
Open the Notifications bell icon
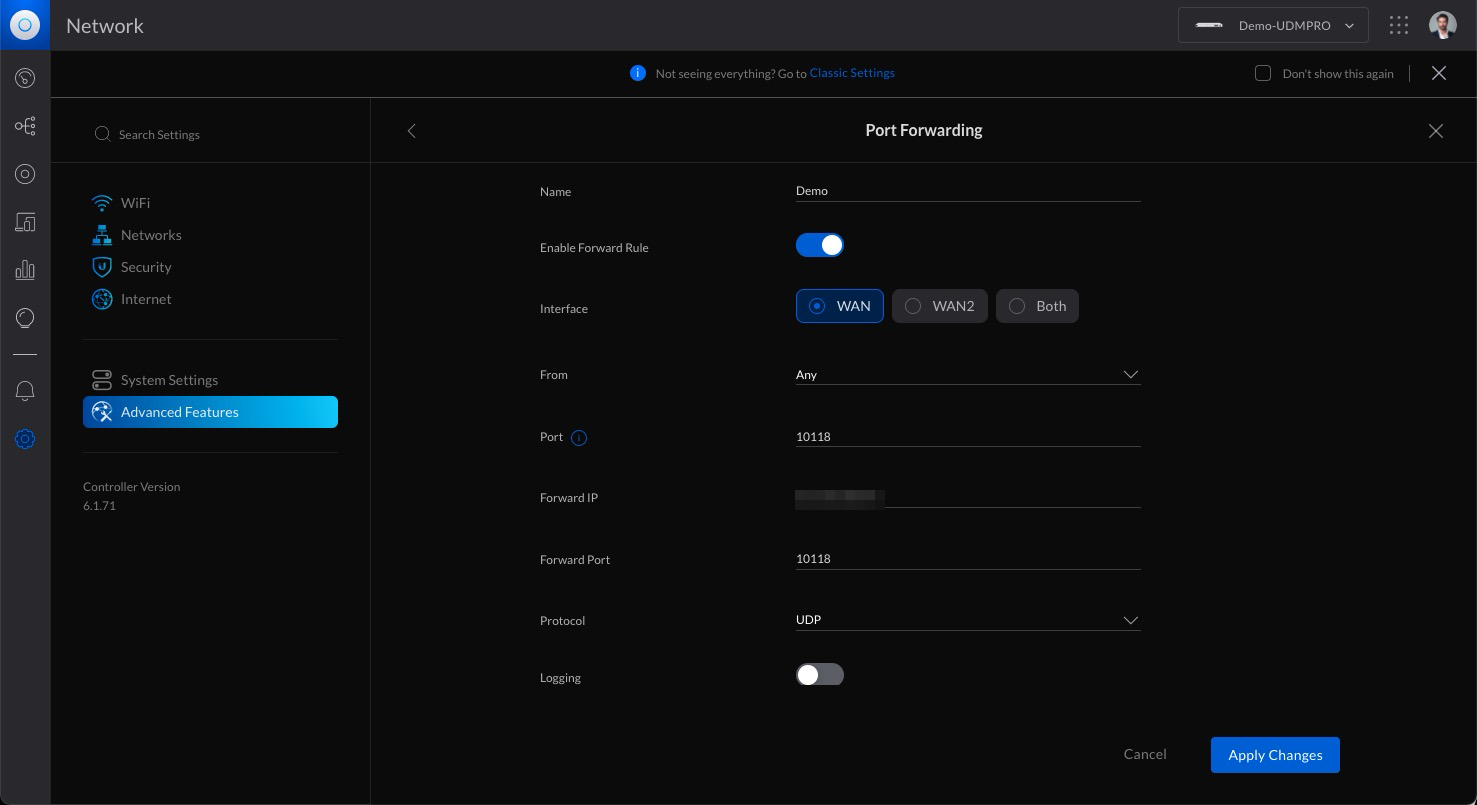click(x=25, y=391)
